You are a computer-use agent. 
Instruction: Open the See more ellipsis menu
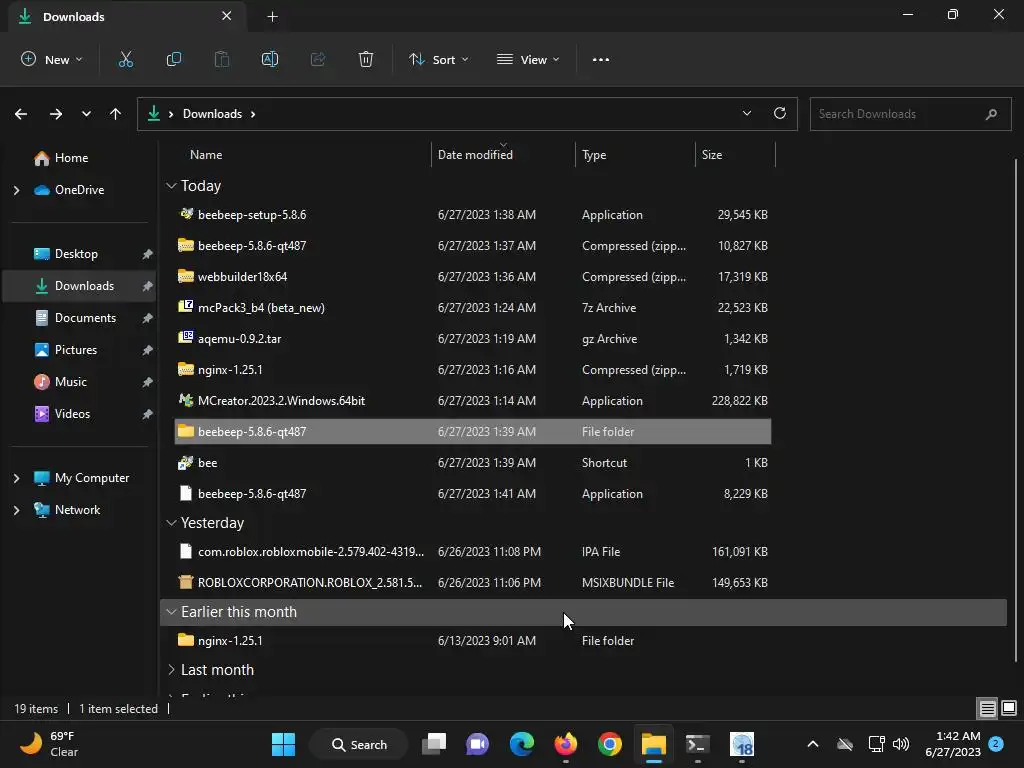[x=601, y=59]
